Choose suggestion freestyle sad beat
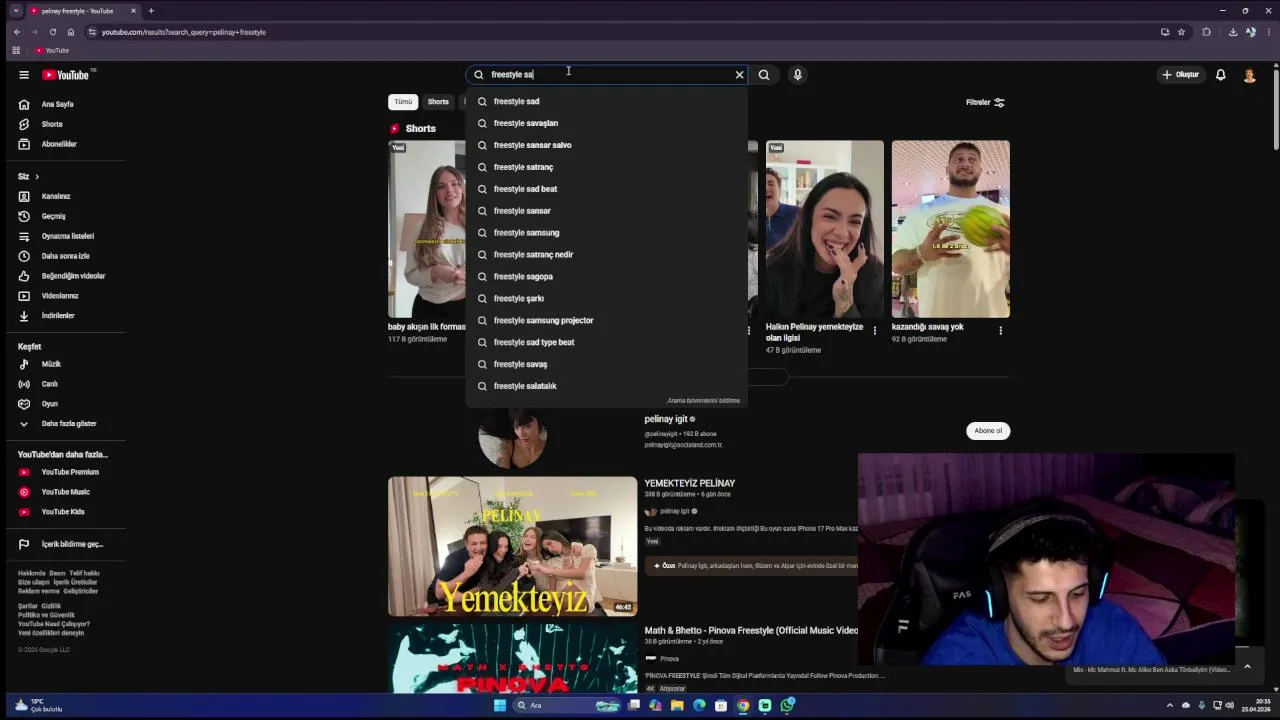1280x720 pixels. coord(606,189)
